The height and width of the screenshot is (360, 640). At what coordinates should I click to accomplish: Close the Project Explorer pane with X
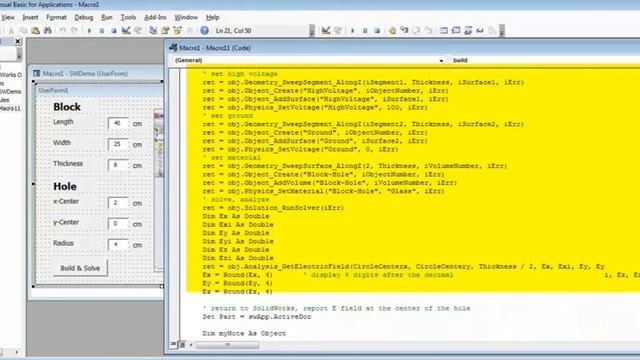click(x=18, y=41)
